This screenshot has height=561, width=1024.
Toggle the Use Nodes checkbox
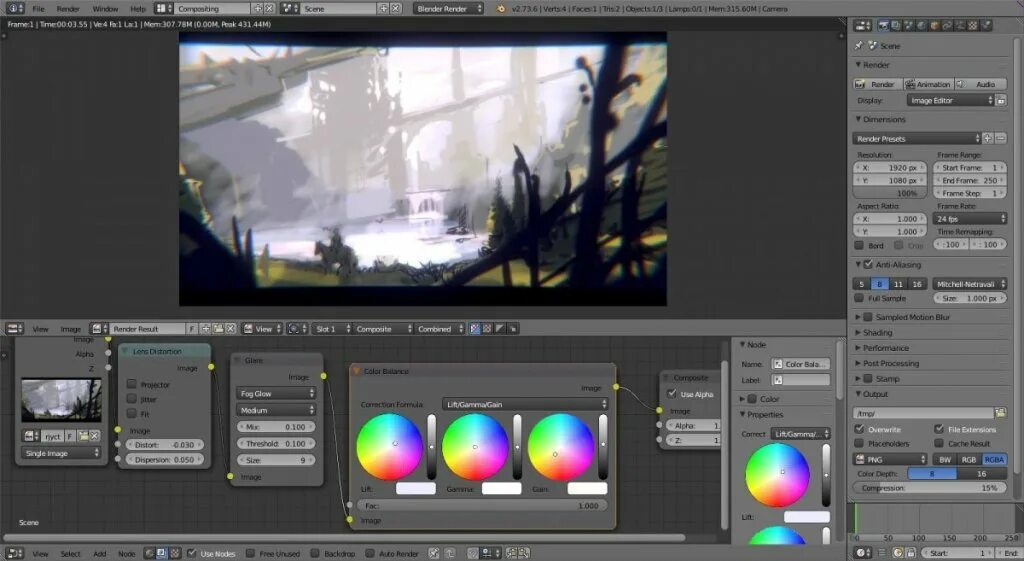click(x=192, y=553)
